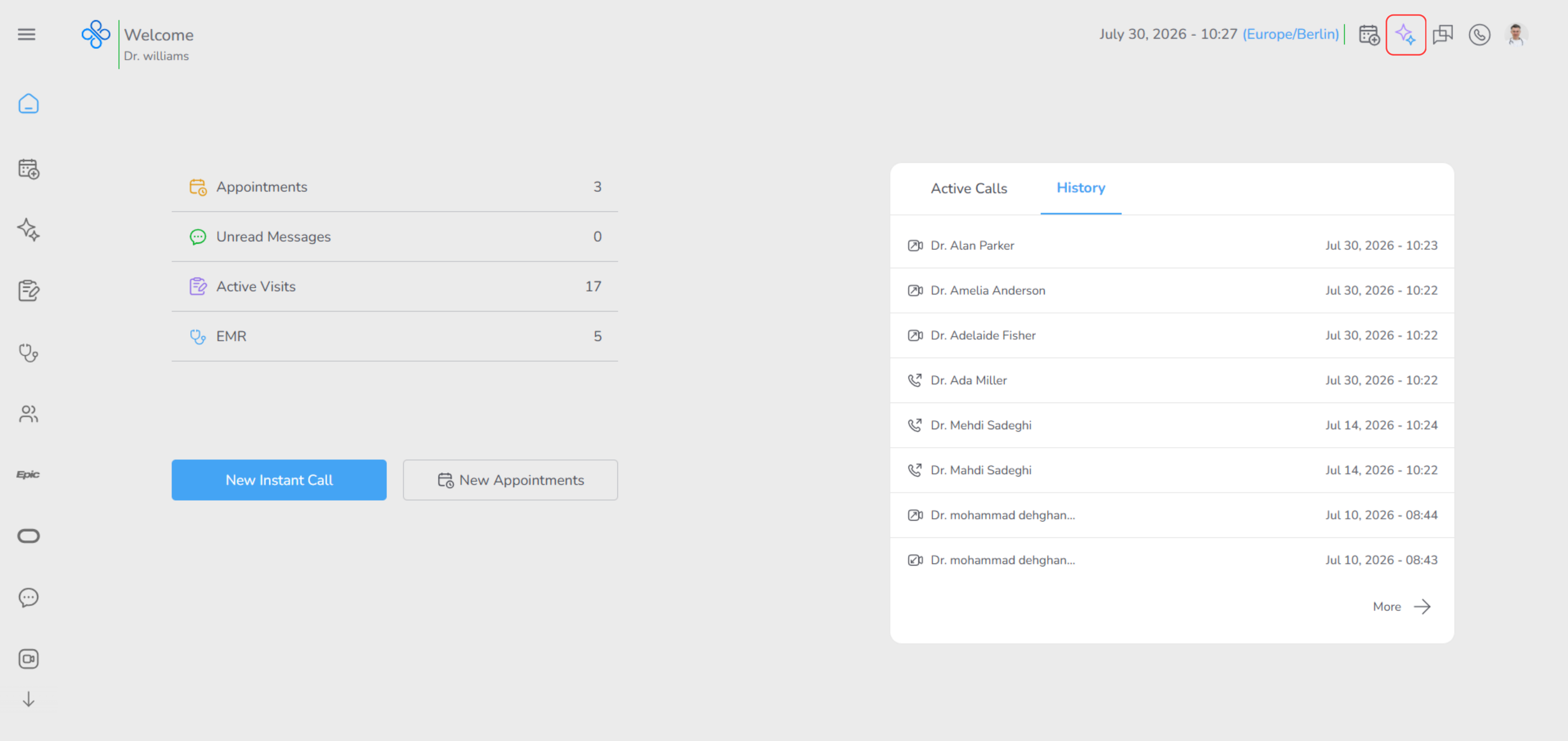Screen dimensions: 1568x741
Task: Open the Dr. Alan Parker call entry
Action: [x=1172, y=246]
